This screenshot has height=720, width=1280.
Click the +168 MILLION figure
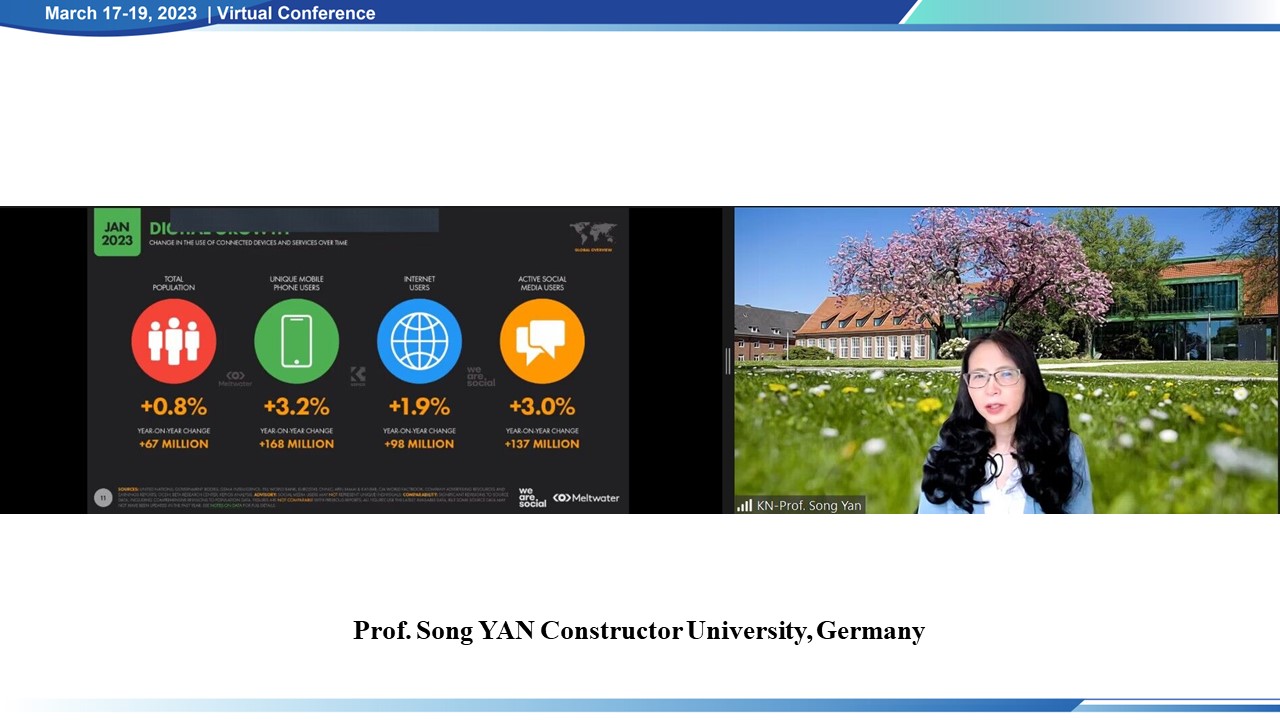pos(297,444)
